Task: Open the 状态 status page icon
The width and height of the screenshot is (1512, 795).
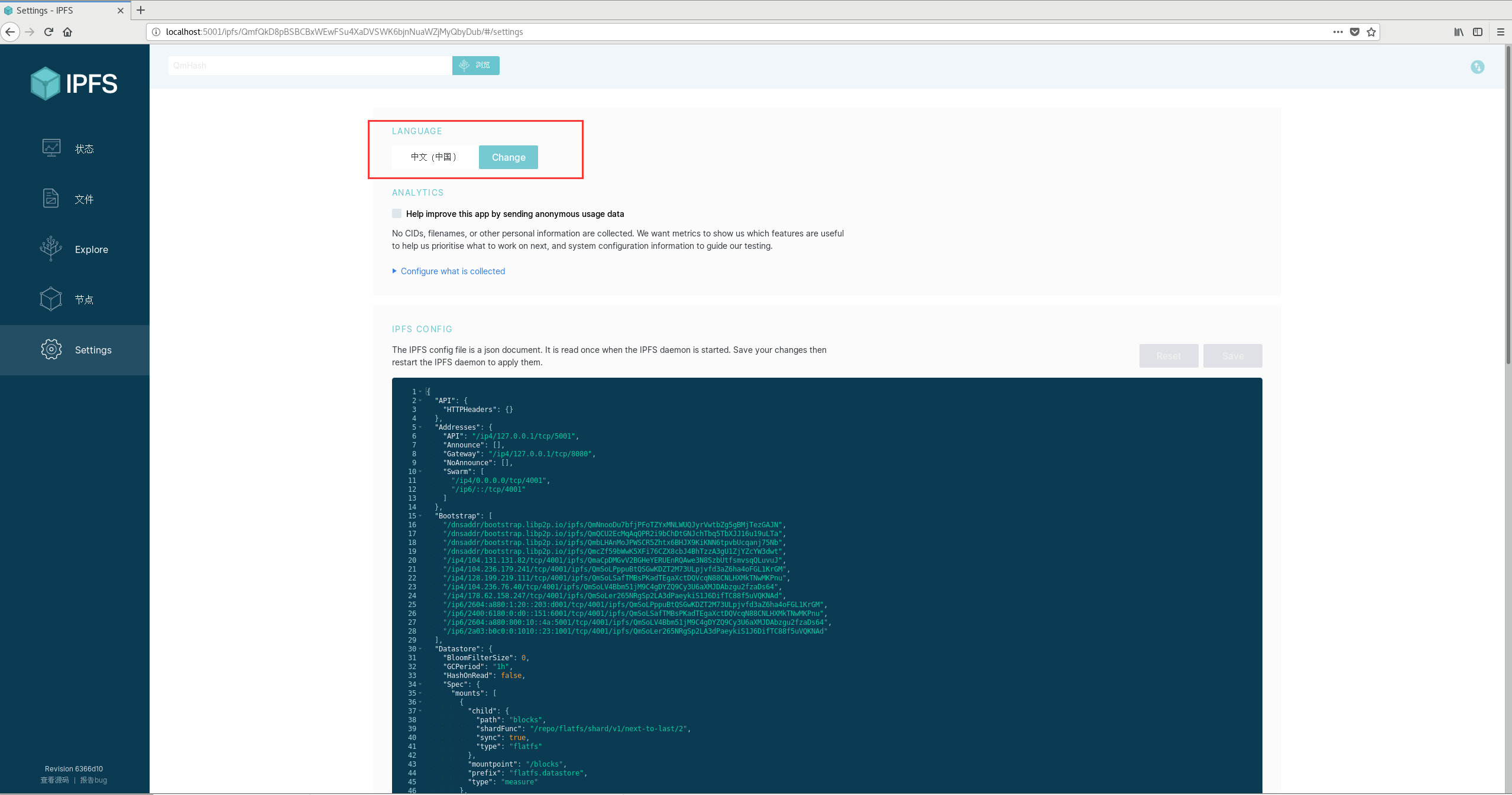Action: click(51, 148)
